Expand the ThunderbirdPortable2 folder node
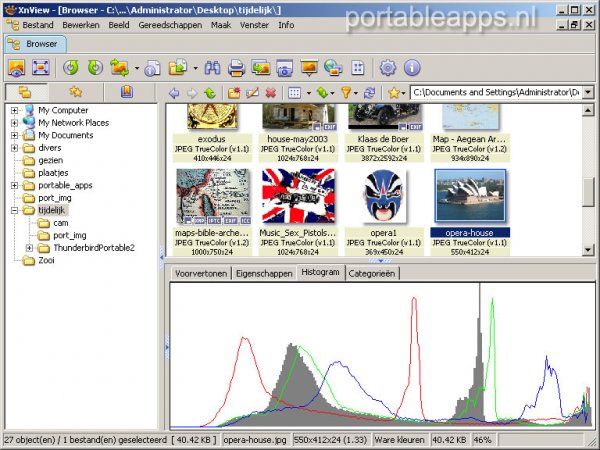This screenshot has height=450, width=600. [30, 248]
